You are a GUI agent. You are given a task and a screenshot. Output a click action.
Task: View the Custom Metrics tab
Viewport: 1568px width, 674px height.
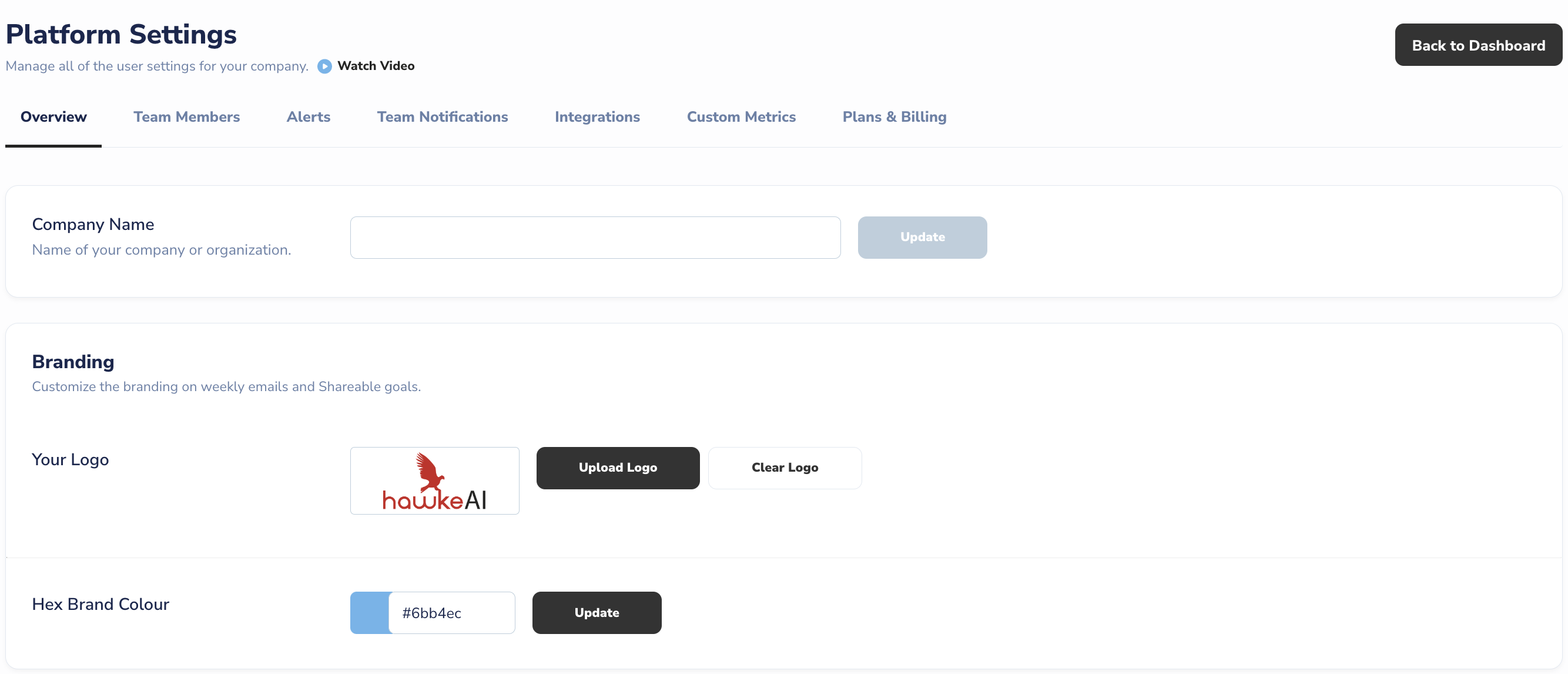pos(741,117)
